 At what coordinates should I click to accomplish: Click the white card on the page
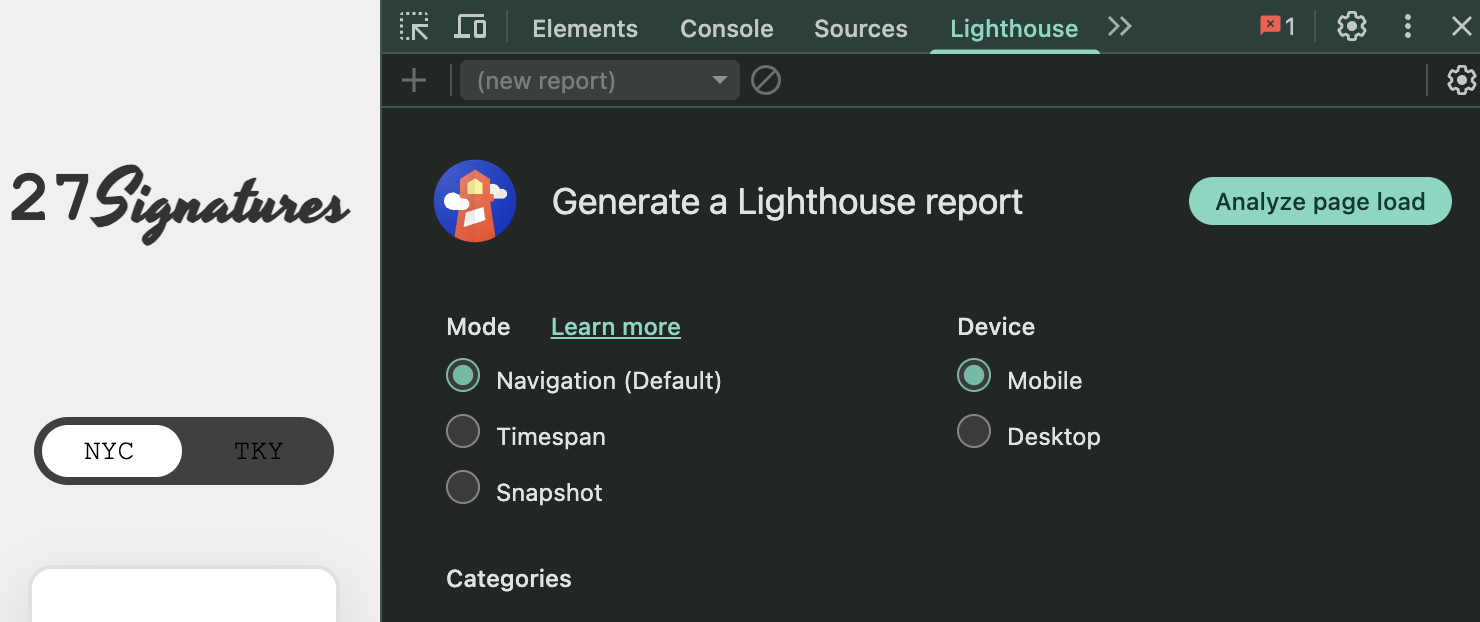coord(184,595)
